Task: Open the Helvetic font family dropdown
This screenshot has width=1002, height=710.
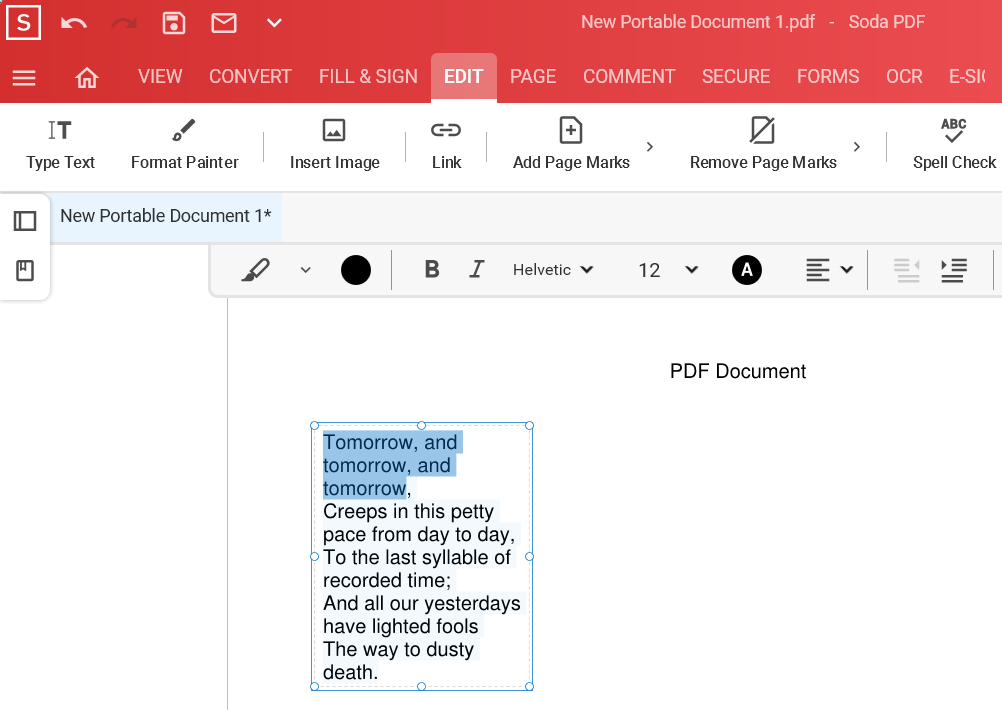Action: tap(553, 270)
